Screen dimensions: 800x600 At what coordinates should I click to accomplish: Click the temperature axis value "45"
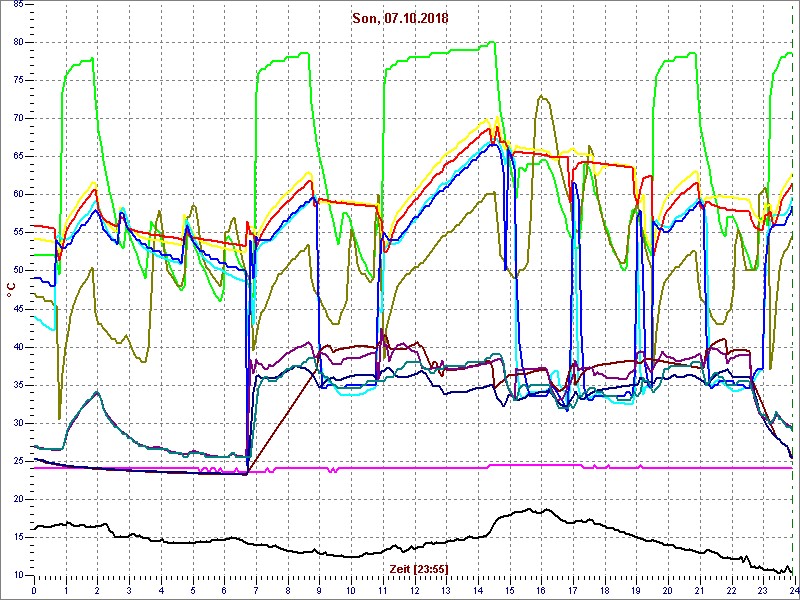coord(17,309)
